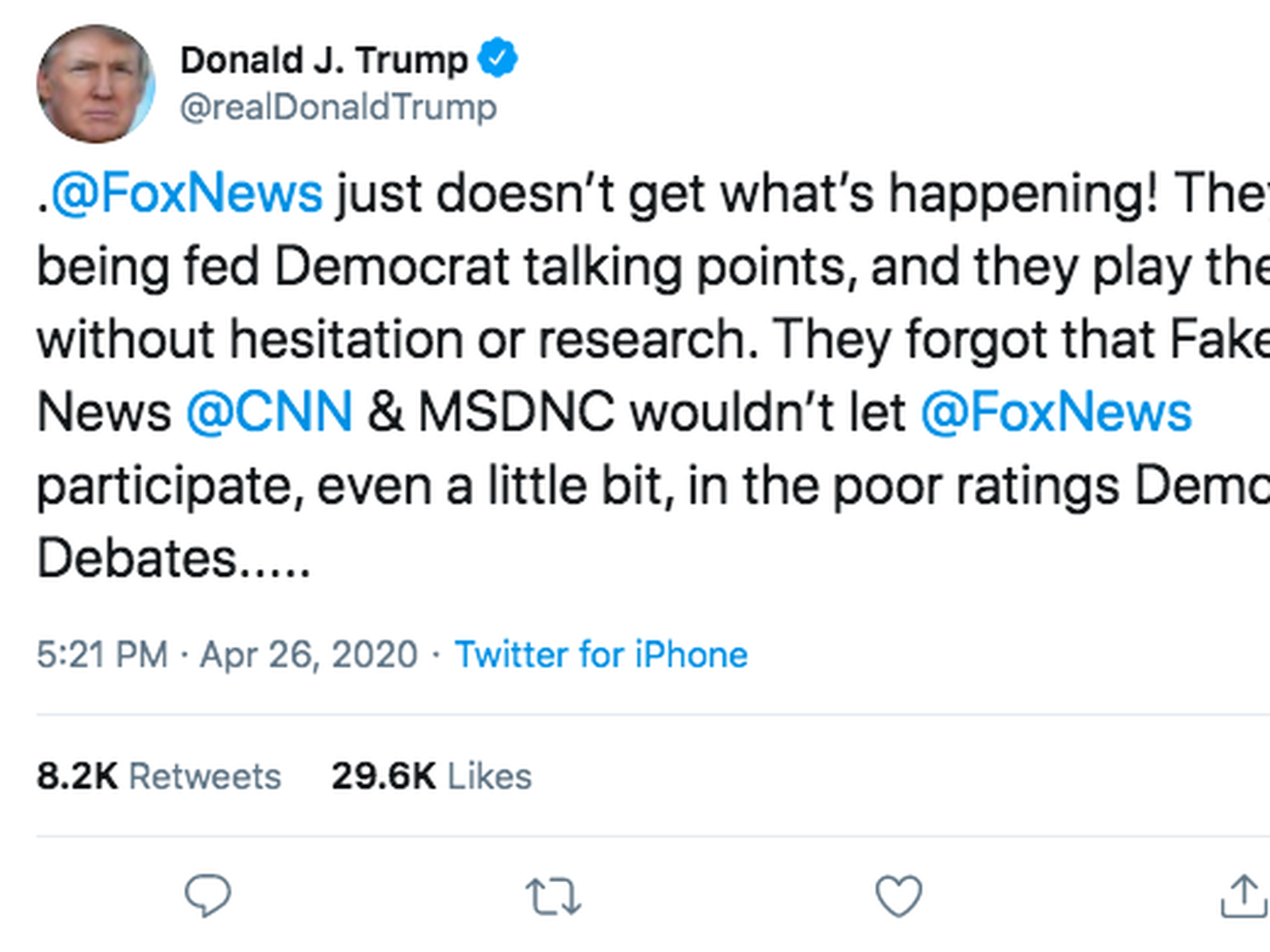Image resolution: width=1270 pixels, height=952 pixels.
Task: Open the Donald J. Trump display name
Action: coord(325,60)
